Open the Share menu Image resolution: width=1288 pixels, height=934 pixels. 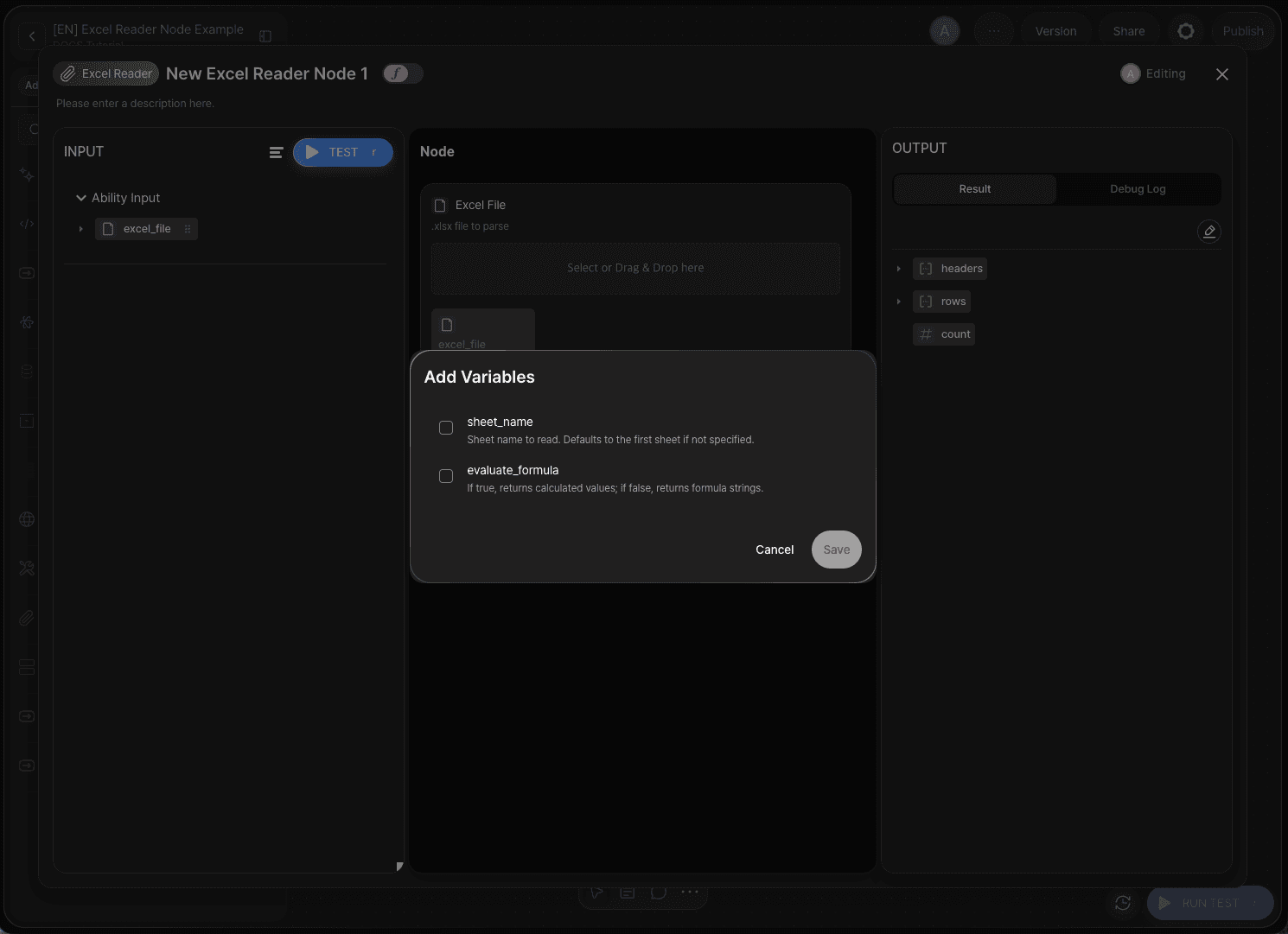[x=1129, y=31]
